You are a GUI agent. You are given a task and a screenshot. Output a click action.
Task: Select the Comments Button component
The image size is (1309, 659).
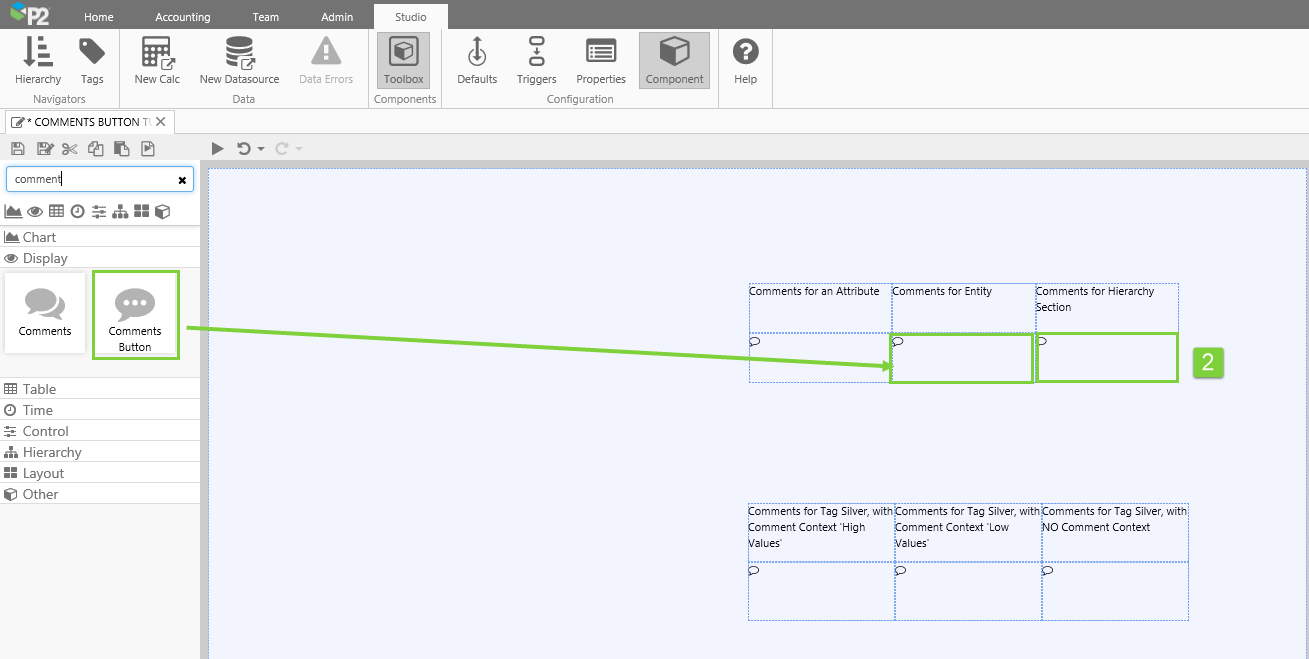point(135,315)
